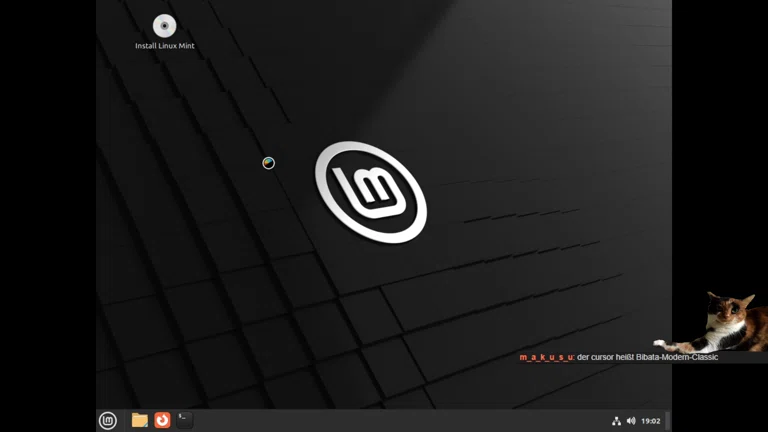Open the calendar from the 19:02 clock
Screen dimensions: 768x432
point(650,421)
